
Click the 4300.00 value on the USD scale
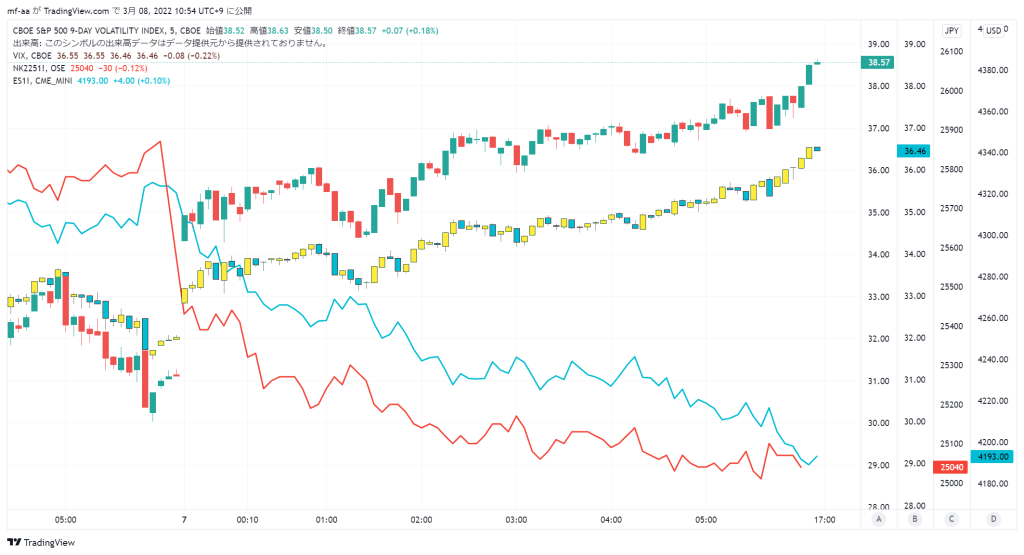[993, 235]
